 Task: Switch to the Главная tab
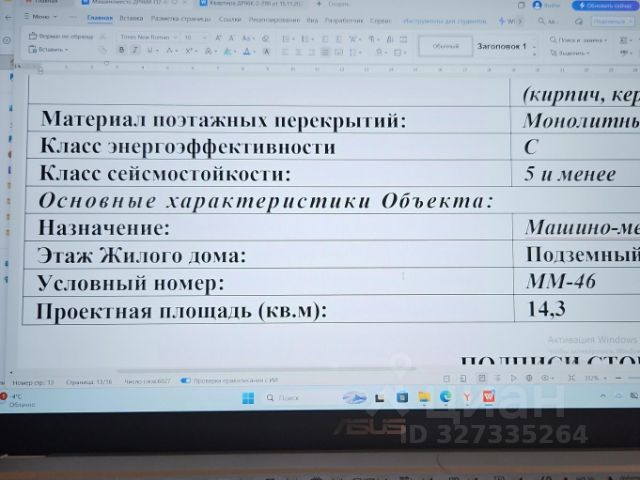tap(100, 18)
